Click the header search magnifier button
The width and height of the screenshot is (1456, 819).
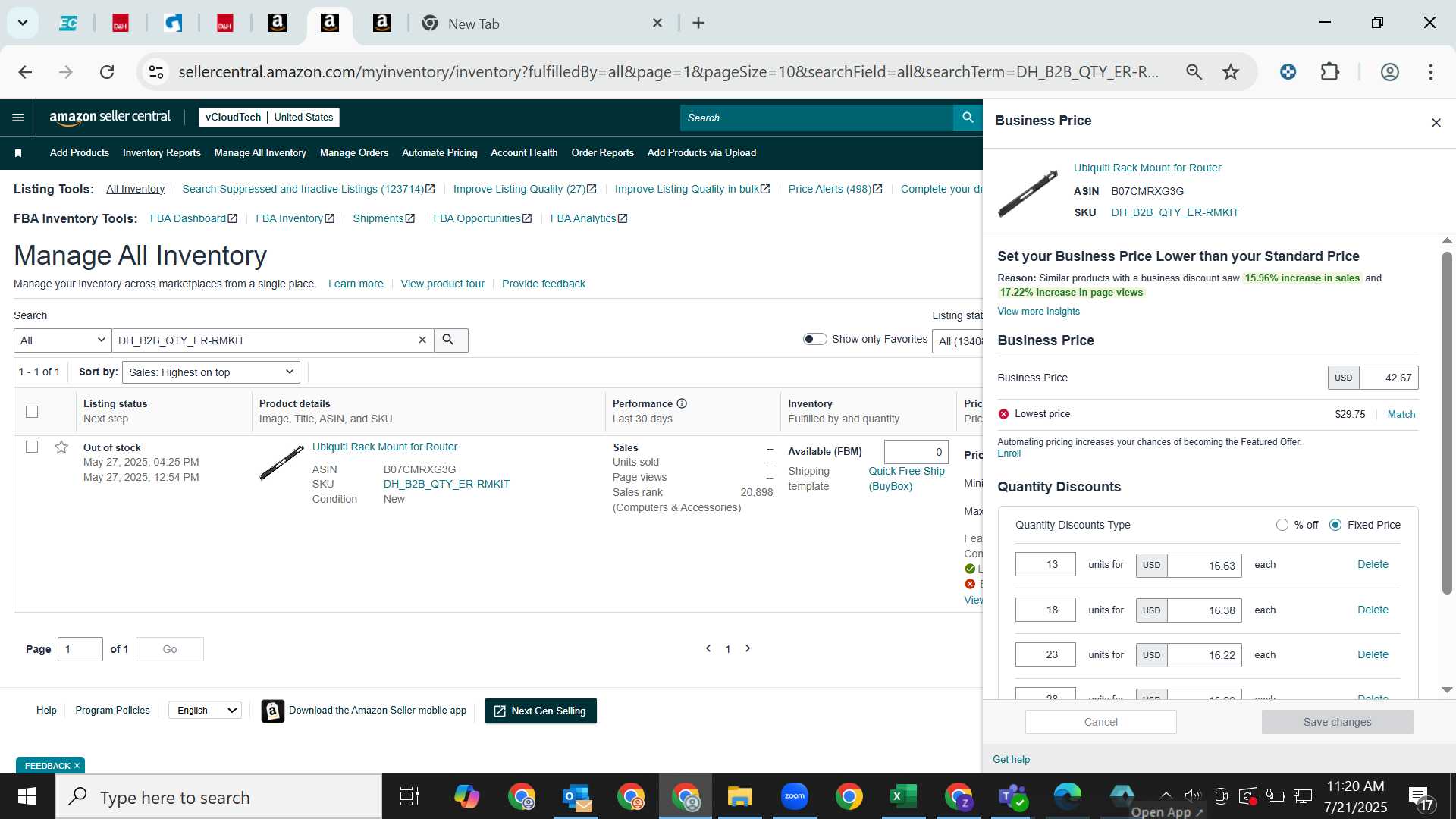[968, 118]
